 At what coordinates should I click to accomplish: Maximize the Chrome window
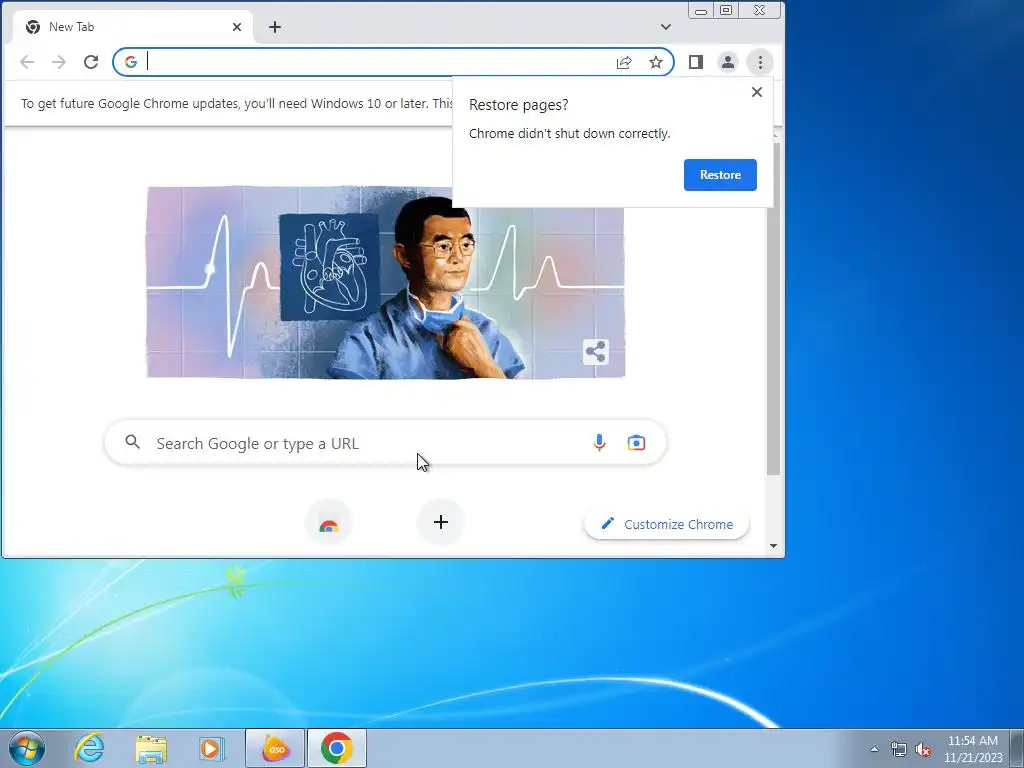coord(726,10)
